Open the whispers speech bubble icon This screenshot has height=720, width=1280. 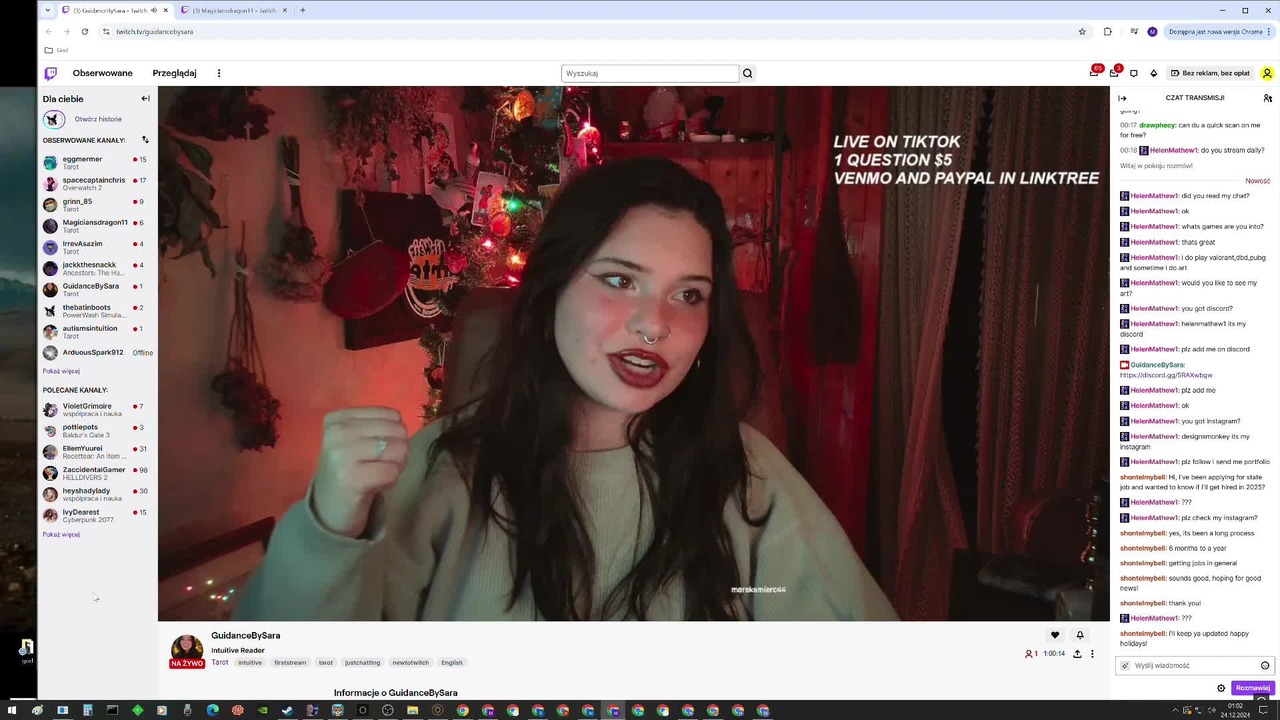click(x=1133, y=73)
